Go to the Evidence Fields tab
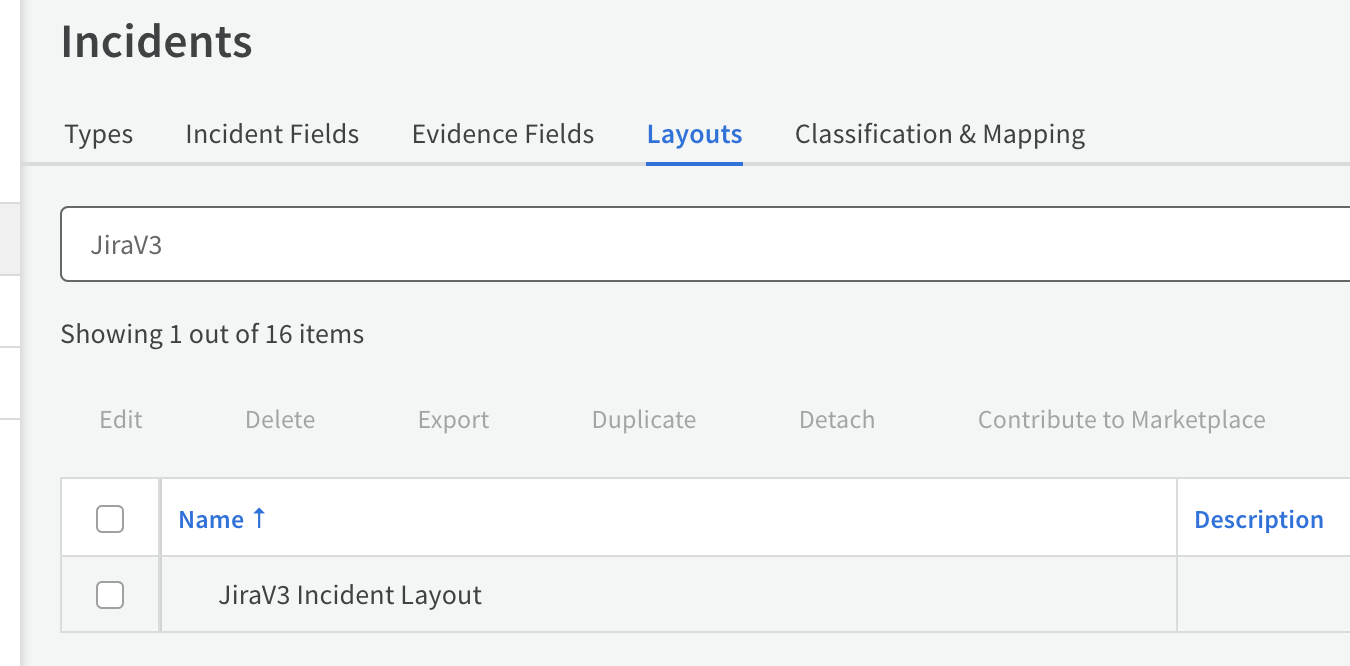Viewport: 1350px width, 666px height. coord(503,134)
